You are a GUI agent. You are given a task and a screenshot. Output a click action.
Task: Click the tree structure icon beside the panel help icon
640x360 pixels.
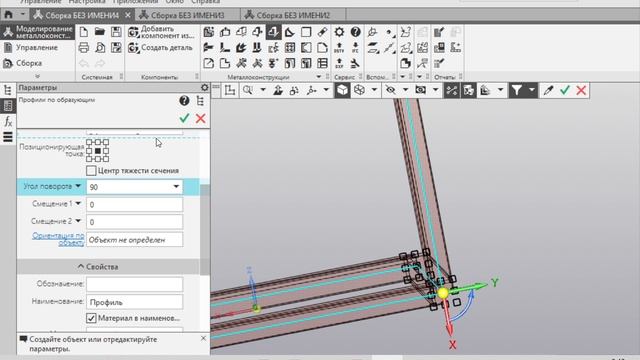200,100
